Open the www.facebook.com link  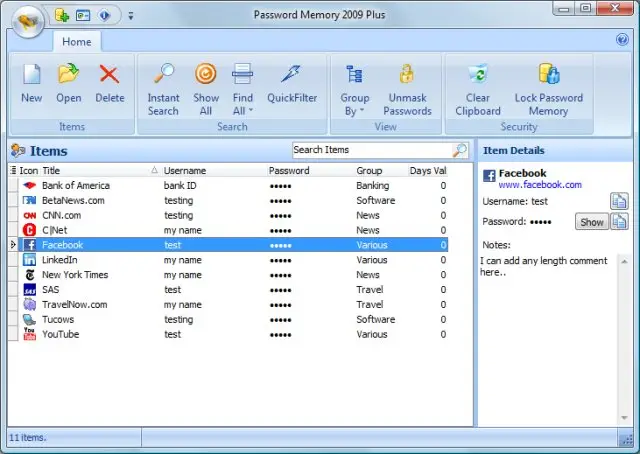click(x=540, y=185)
